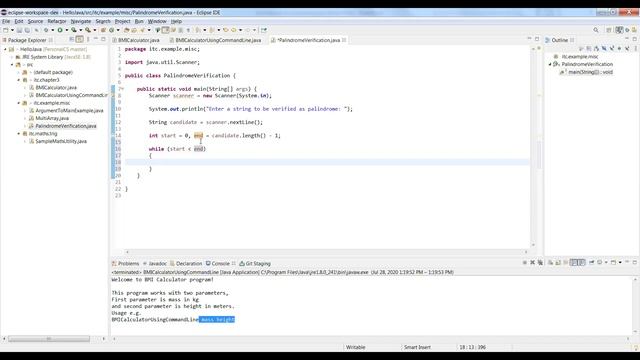Collapse the HelloJava project node
Image resolution: width=640 pixels, height=360 pixels.
pyautogui.click(x=5, y=49)
